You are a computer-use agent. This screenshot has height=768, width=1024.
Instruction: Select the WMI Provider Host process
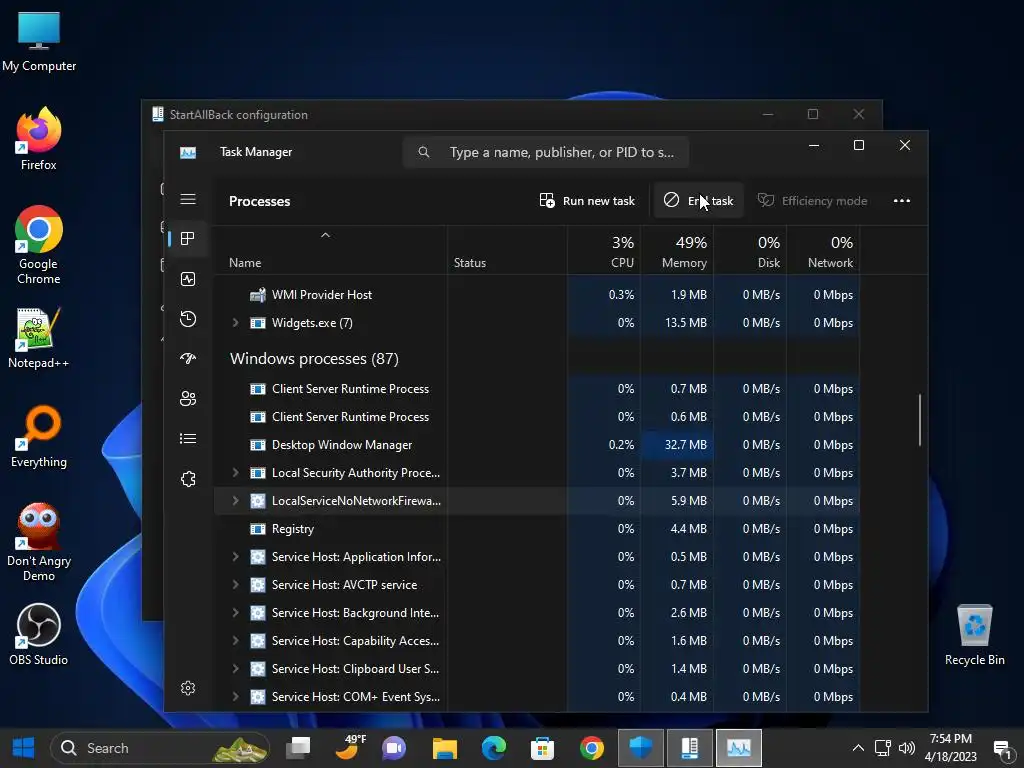pyautogui.click(x=537, y=295)
